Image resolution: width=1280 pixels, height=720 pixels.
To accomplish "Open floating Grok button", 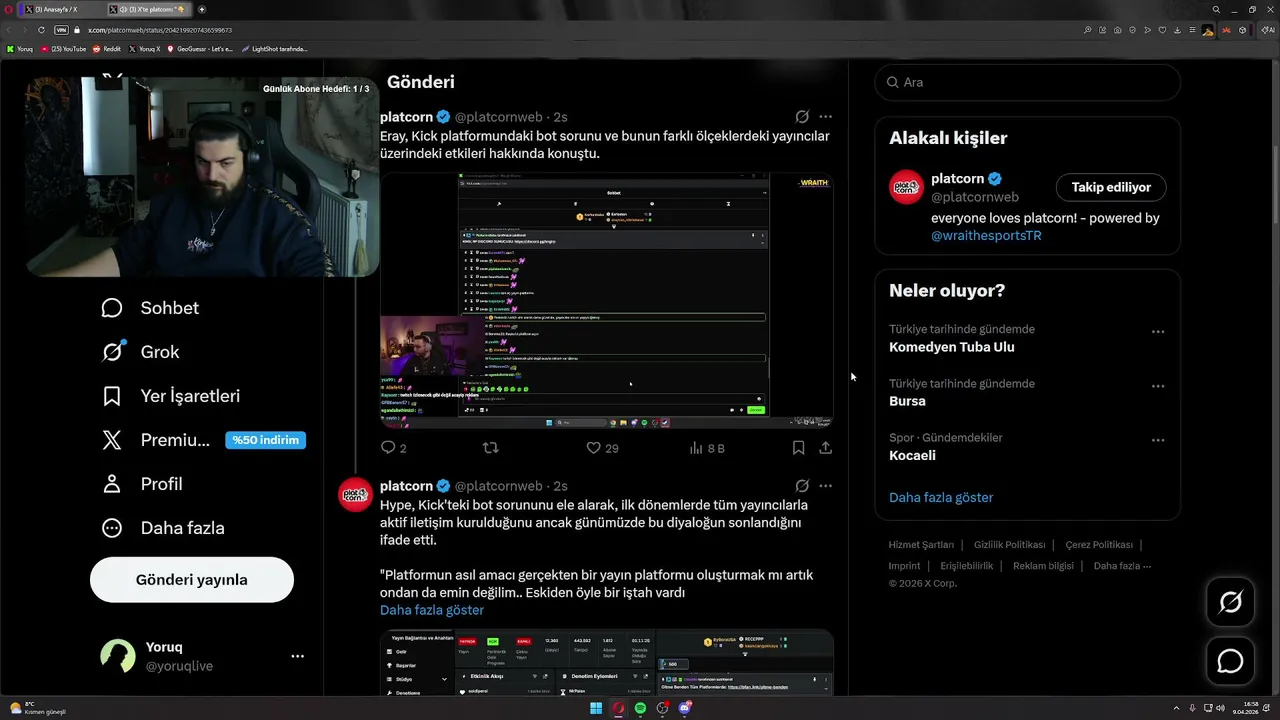I will pos(1230,602).
